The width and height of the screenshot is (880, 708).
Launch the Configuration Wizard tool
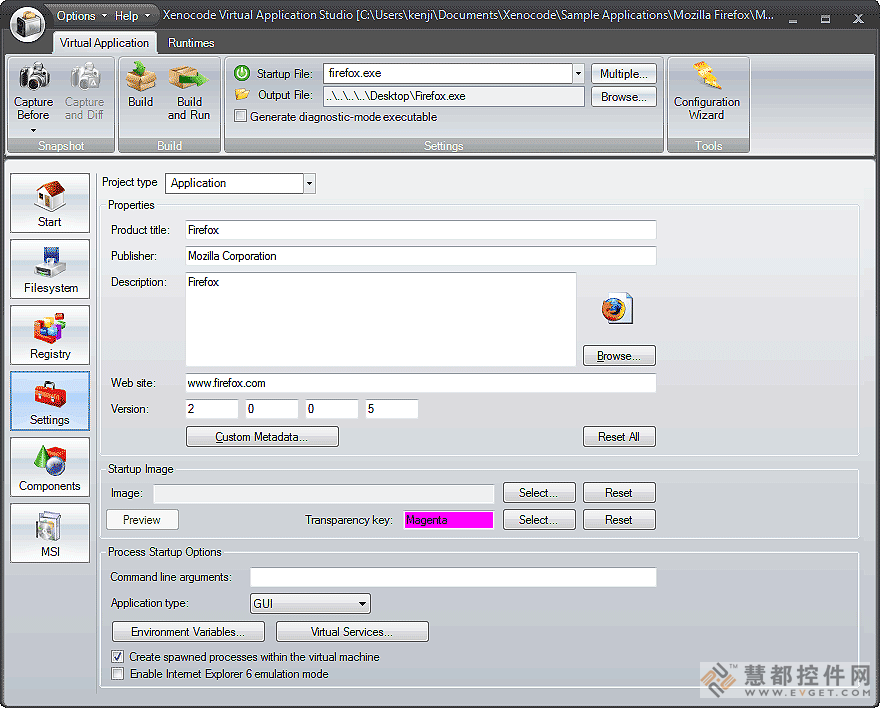pos(707,91)
